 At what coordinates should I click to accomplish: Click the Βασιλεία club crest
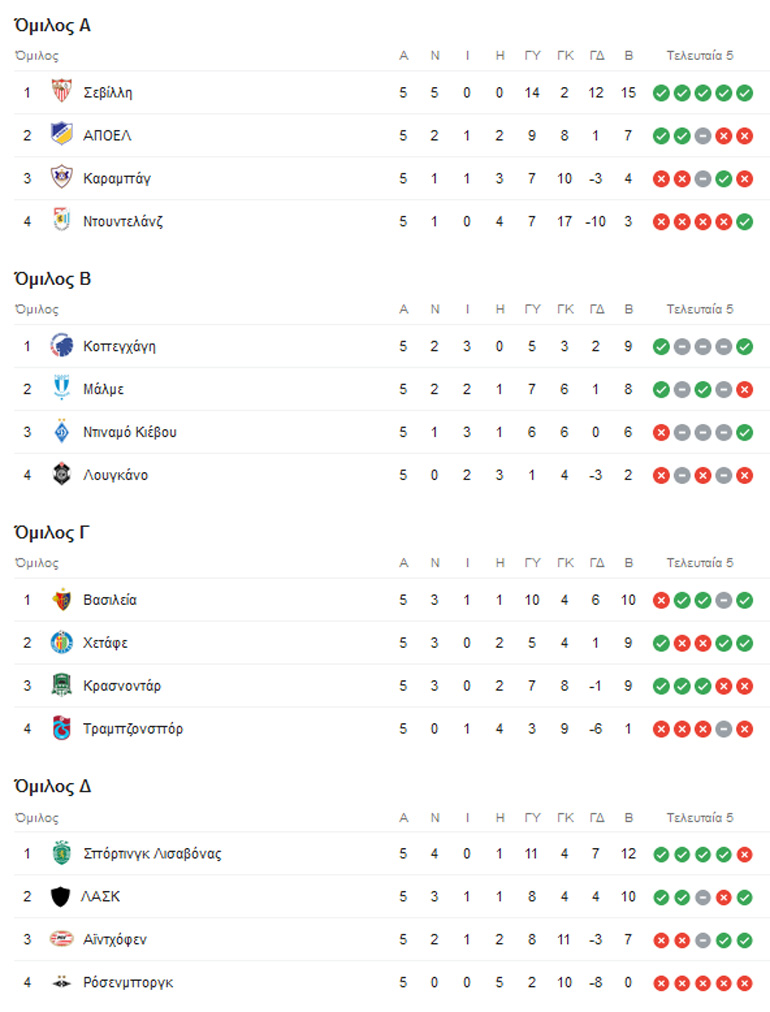point(62,601)
